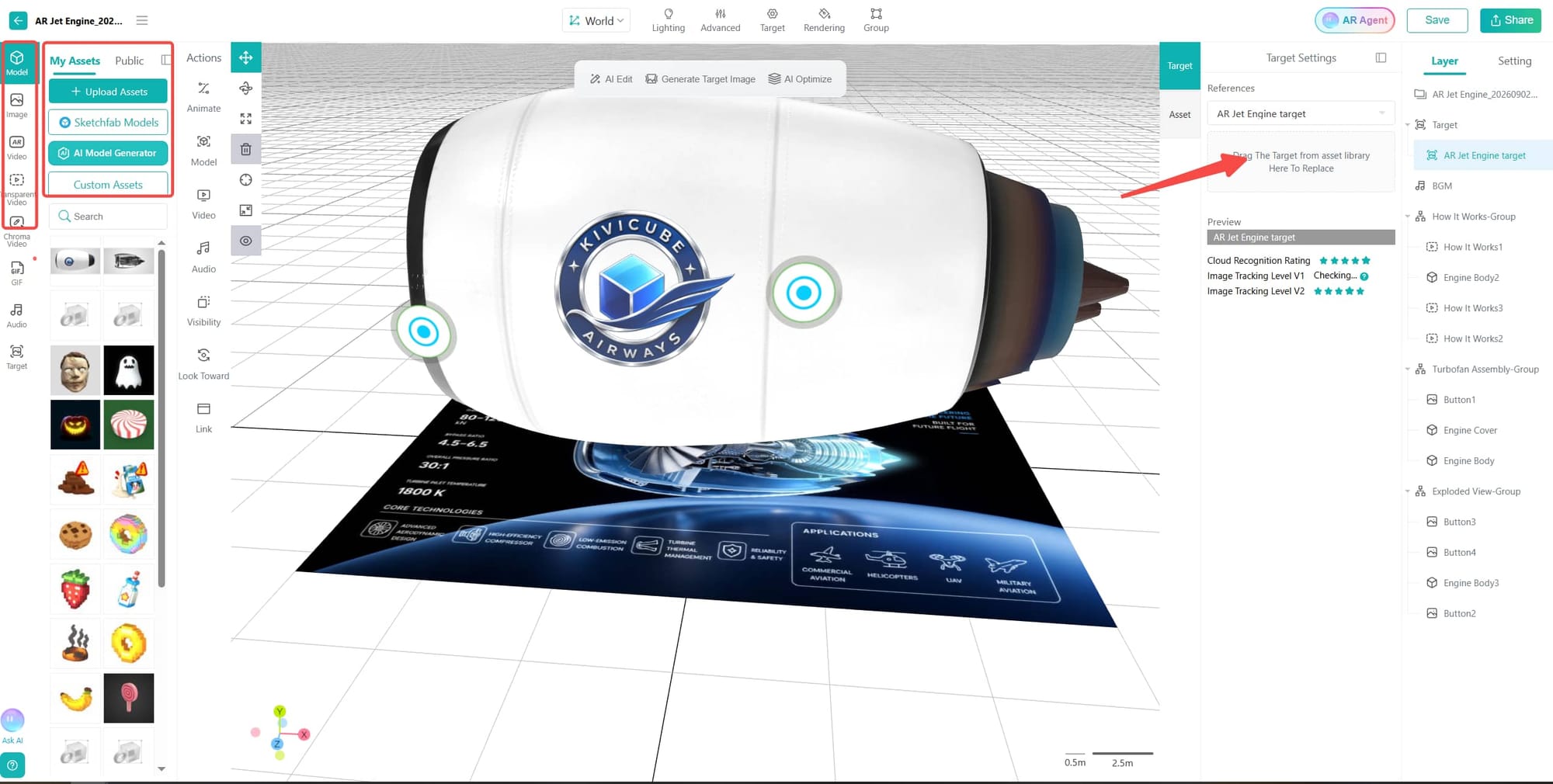Launch the AR Agent
This screenshot has height=784, width=1553.
(1355, 20)
